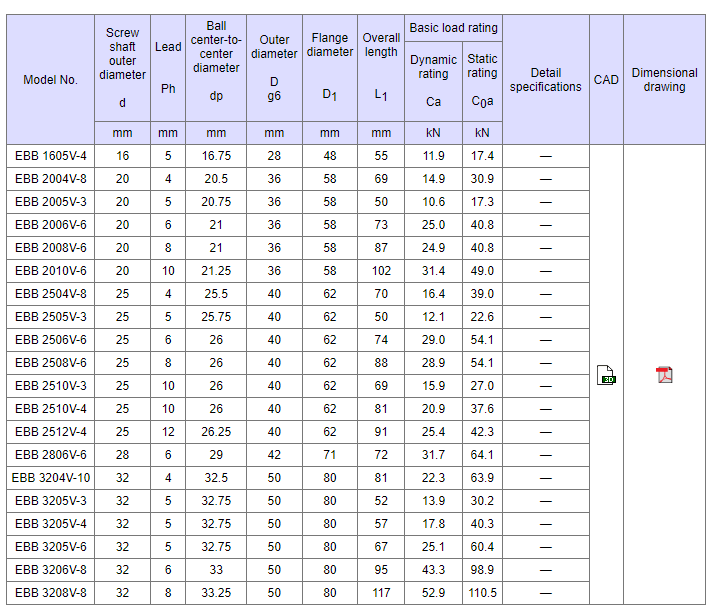The width and height of the screenshot is (710, 610).
Task: Select the Detail specifications column header
Action: click(546, 80)
